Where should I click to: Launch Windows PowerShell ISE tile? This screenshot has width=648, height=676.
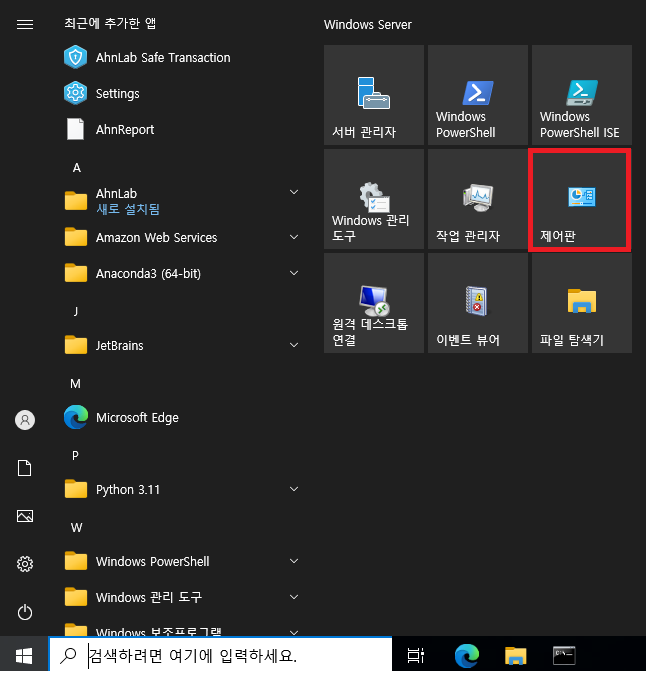582,95
